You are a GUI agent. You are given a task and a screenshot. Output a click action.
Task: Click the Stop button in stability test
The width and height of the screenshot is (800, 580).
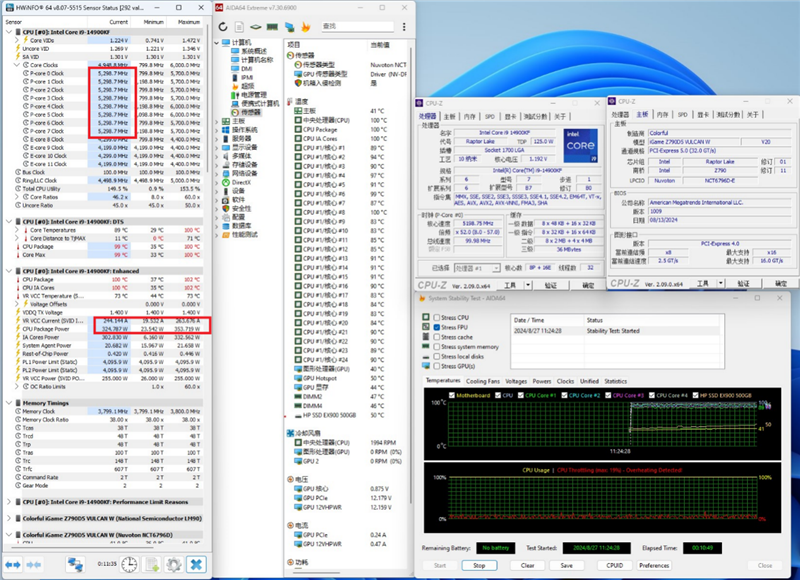tap(479, 565)
